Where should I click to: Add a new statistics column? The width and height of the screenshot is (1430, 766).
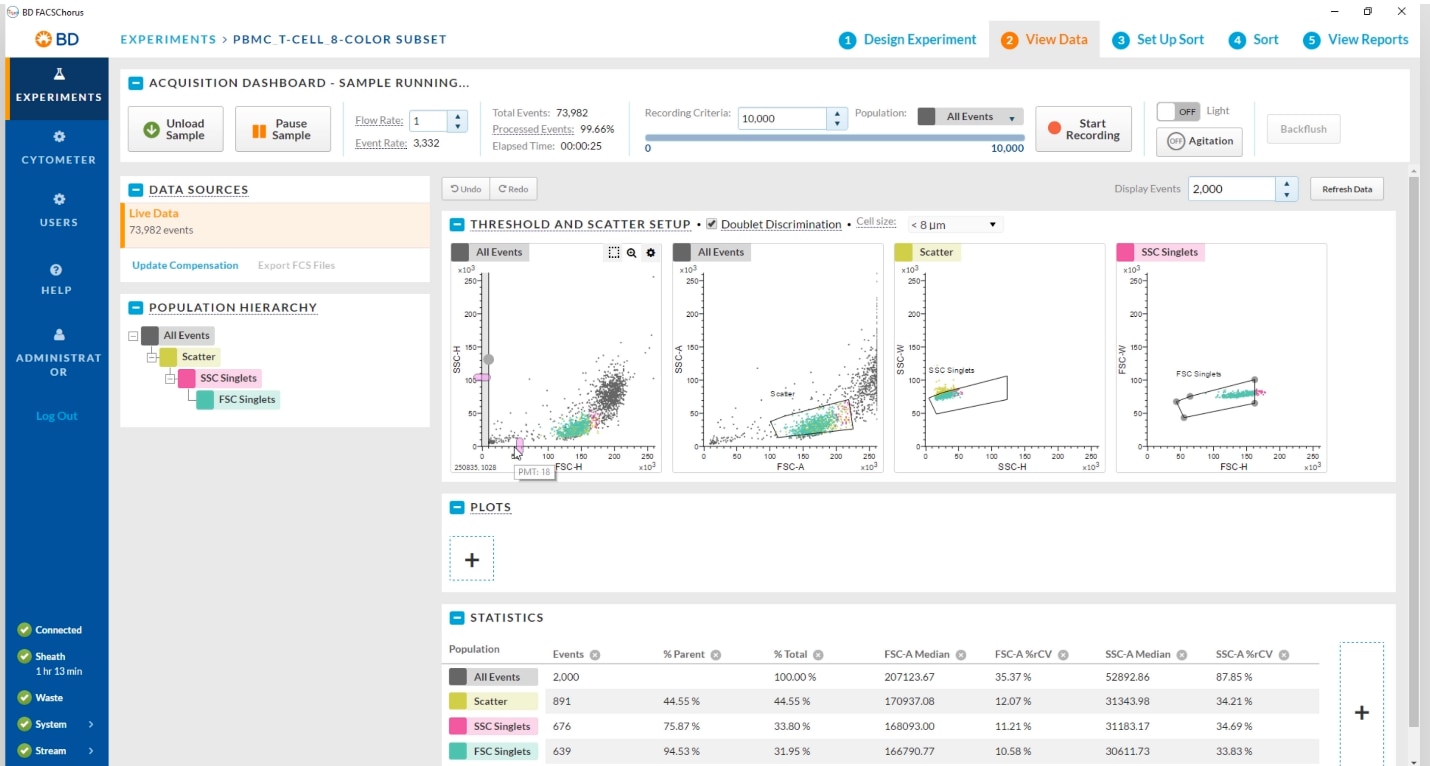point(1361,712)
